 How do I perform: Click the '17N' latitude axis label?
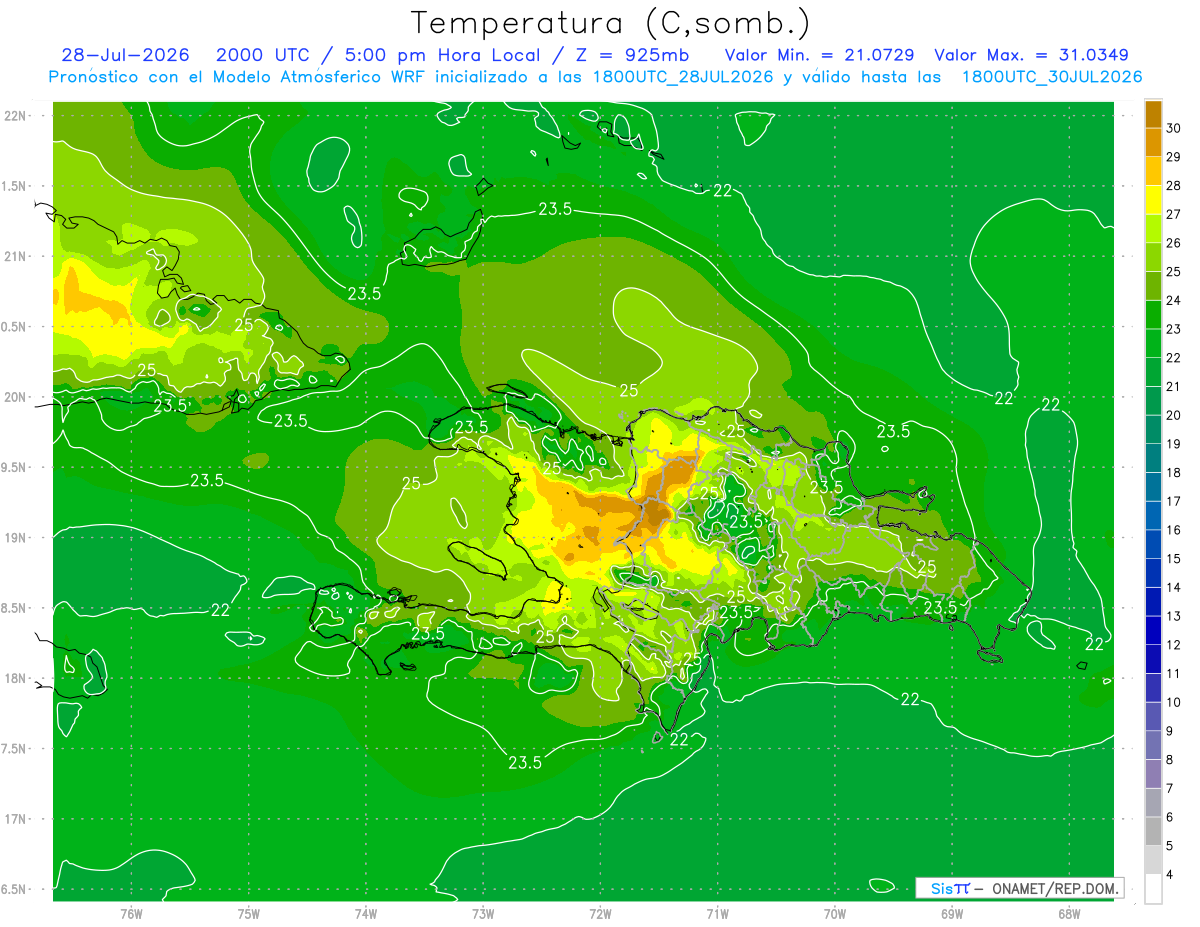pyautogui.click(x=14, y=819)
